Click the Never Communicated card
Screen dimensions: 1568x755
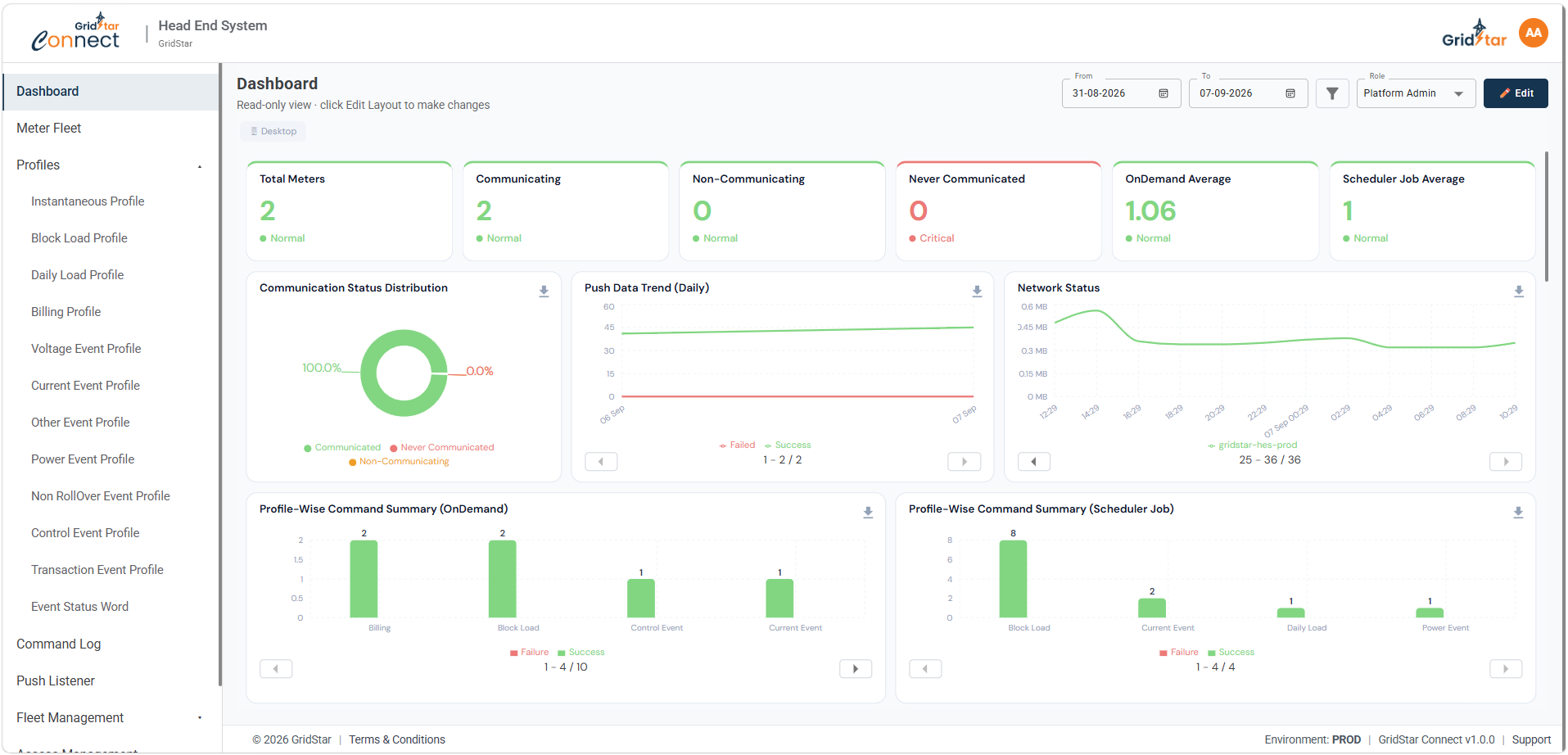click(x=998, y=211)
